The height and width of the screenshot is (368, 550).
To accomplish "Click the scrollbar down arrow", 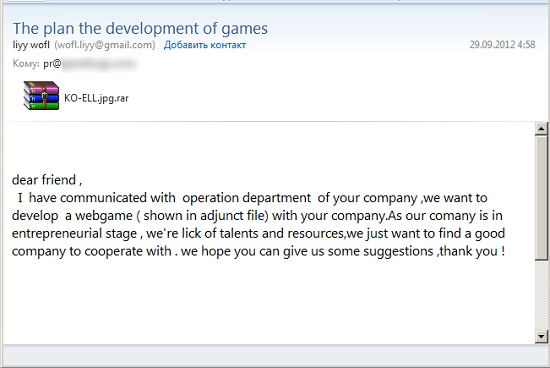I will coord(541,337).
